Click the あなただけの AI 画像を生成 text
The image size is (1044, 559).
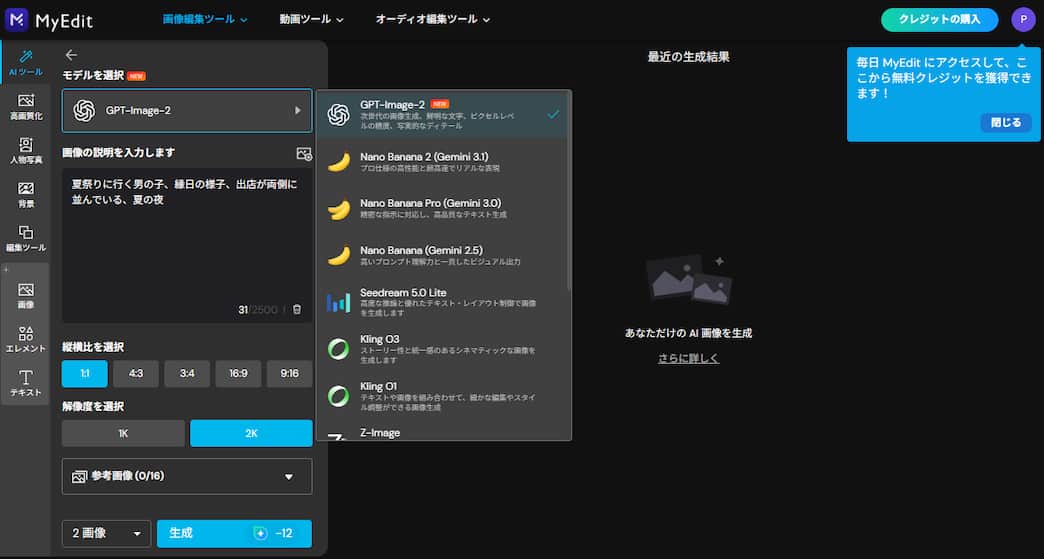click(x=688, y=333)
